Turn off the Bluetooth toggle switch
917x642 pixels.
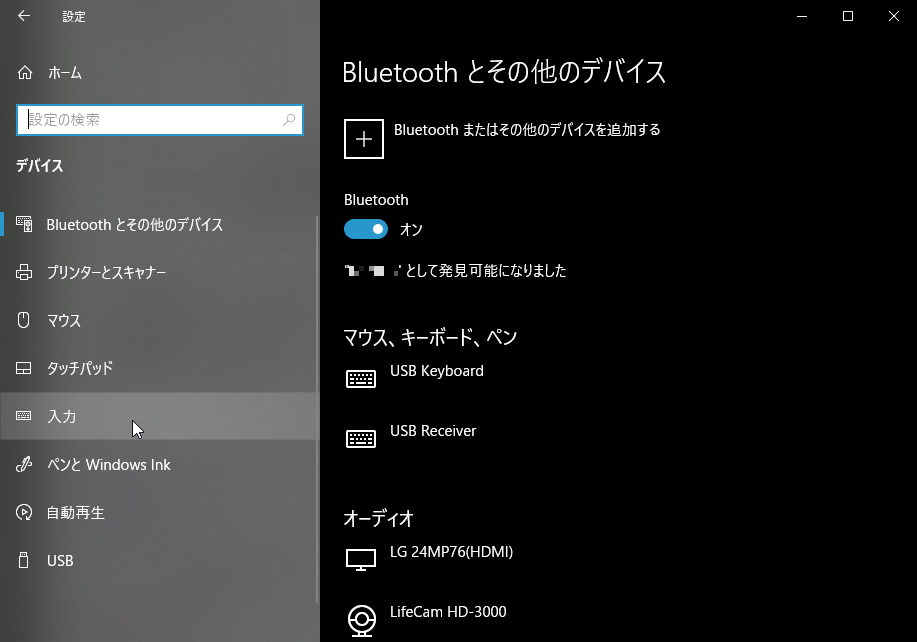[x=366, y=229]
